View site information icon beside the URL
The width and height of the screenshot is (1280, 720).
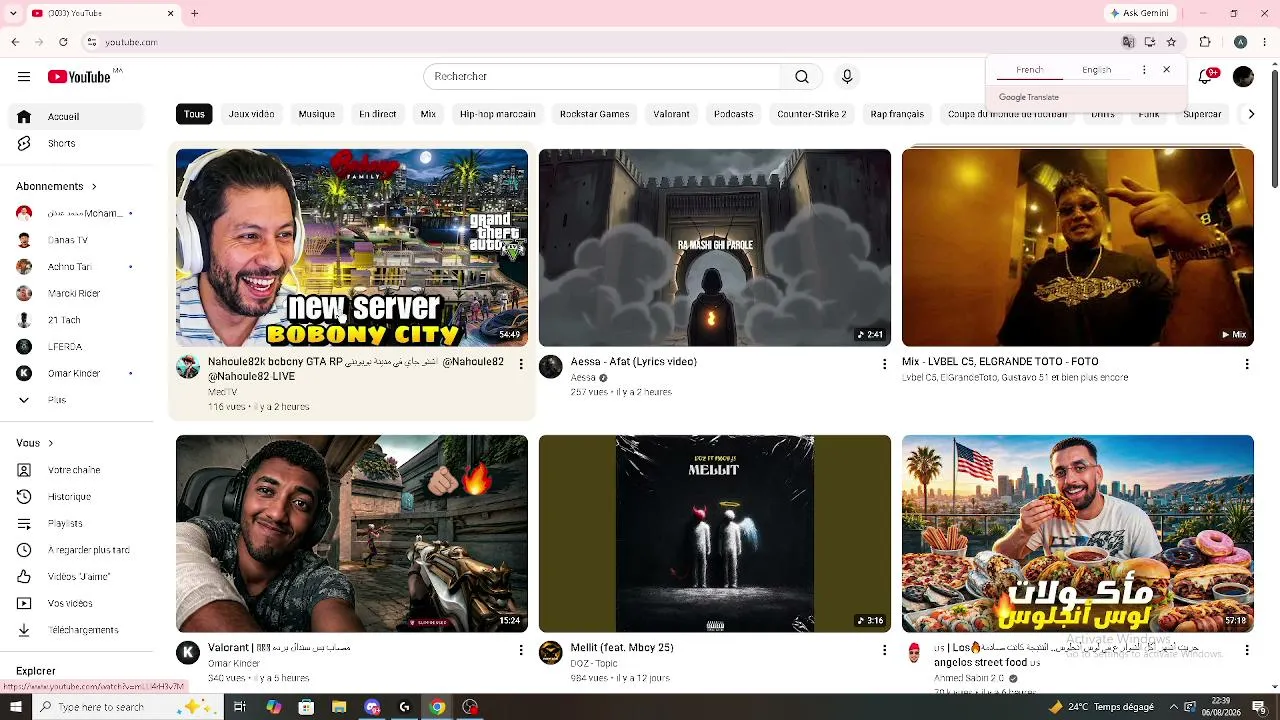coord(91,42)
